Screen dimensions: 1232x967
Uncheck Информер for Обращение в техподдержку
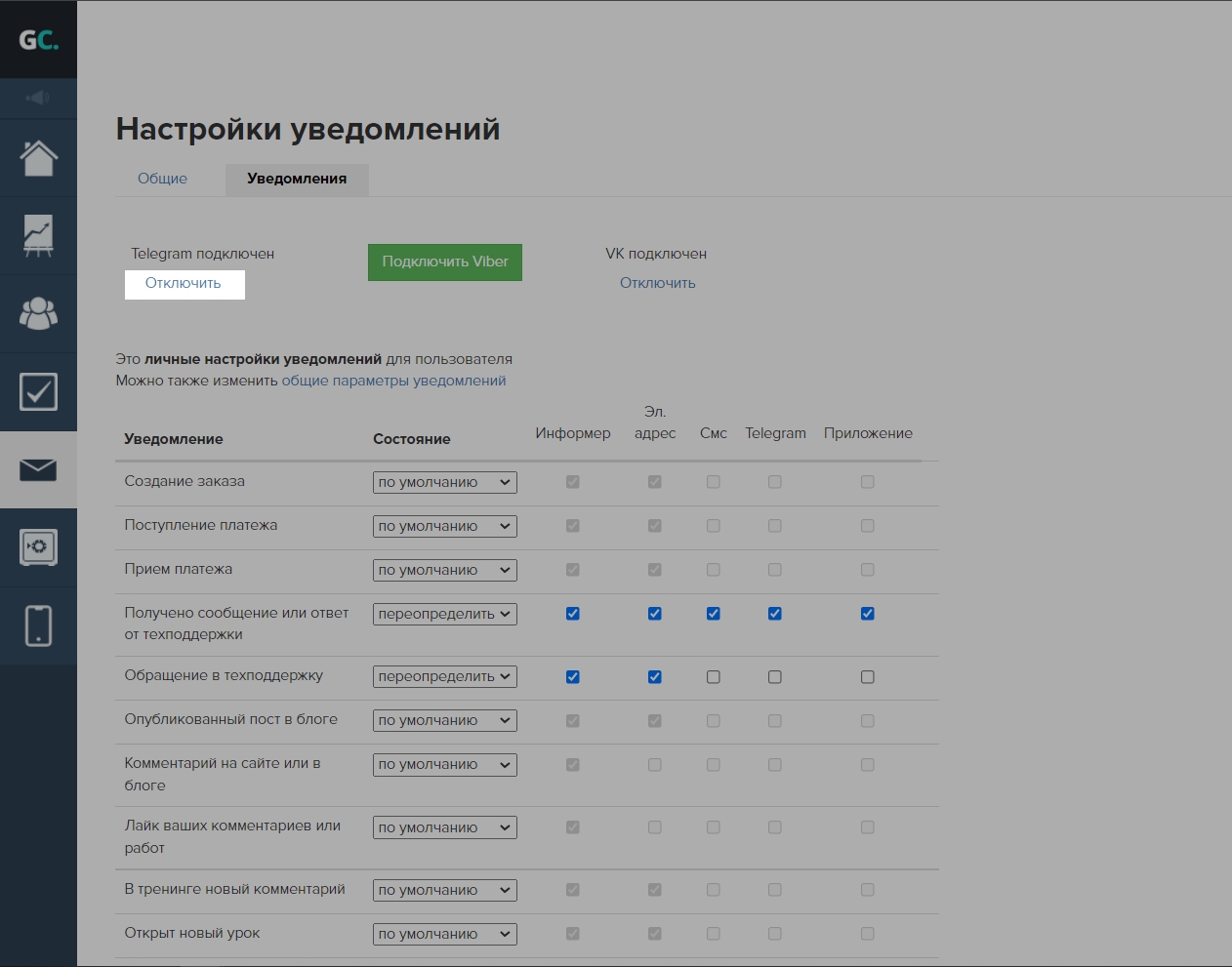coord(573,677)
